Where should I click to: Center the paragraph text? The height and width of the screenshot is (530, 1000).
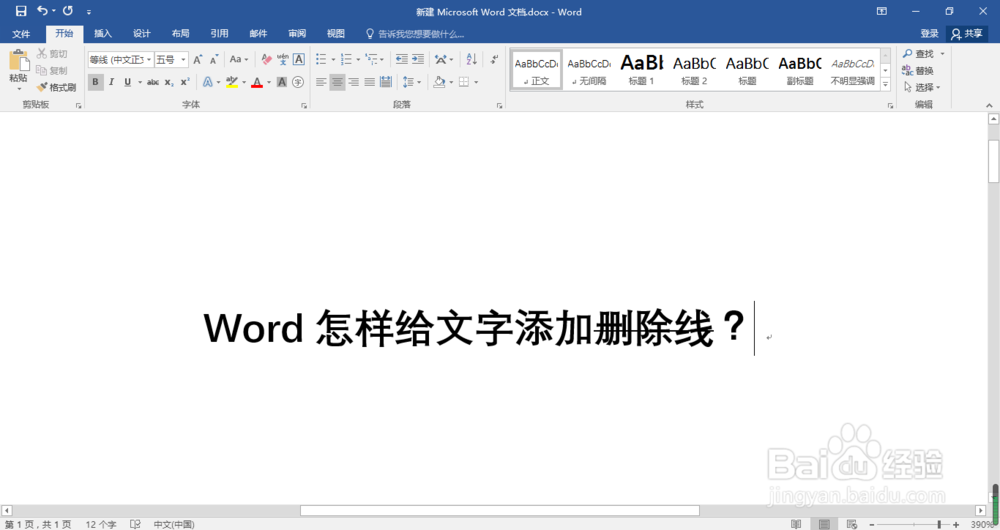pos(337,82)
